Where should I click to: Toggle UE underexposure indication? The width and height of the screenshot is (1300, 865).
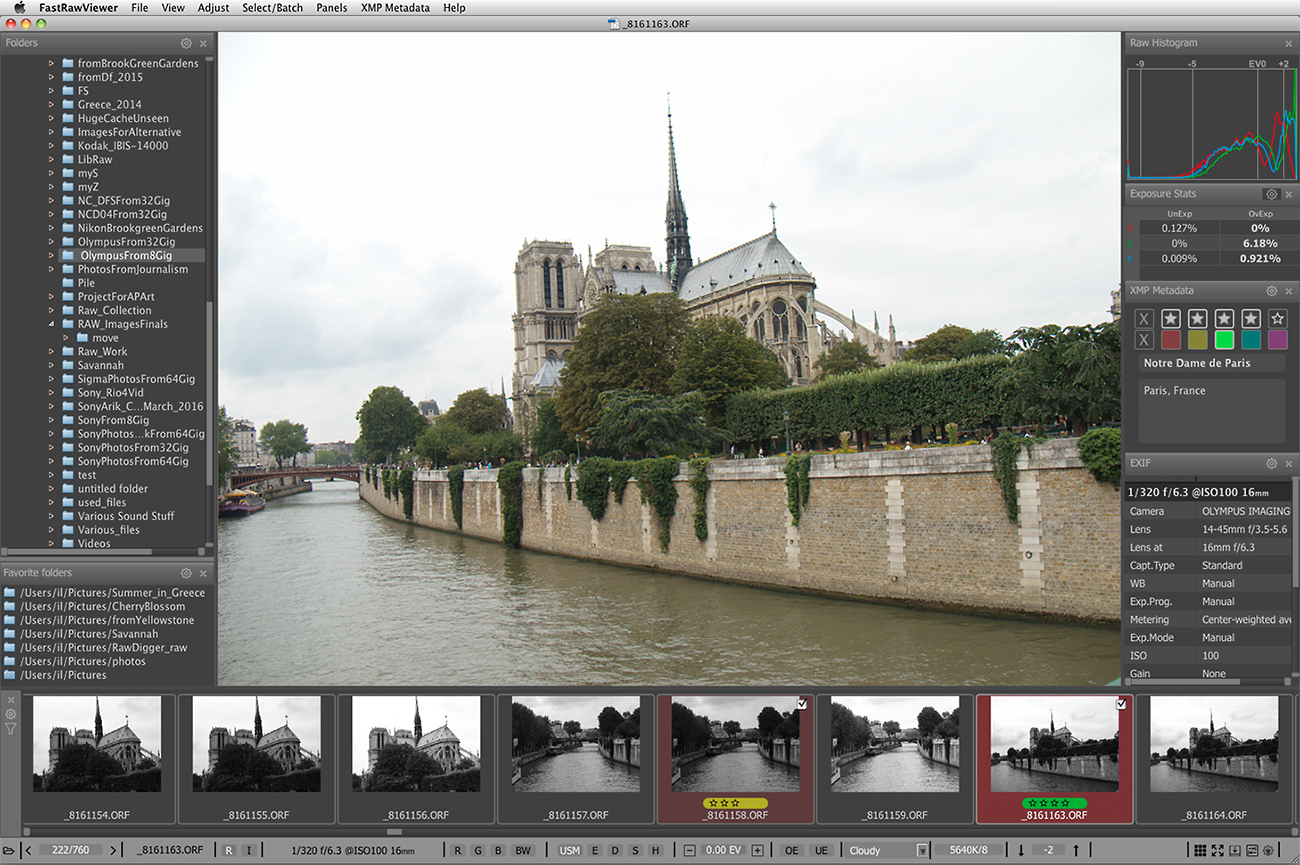(821, 850)
